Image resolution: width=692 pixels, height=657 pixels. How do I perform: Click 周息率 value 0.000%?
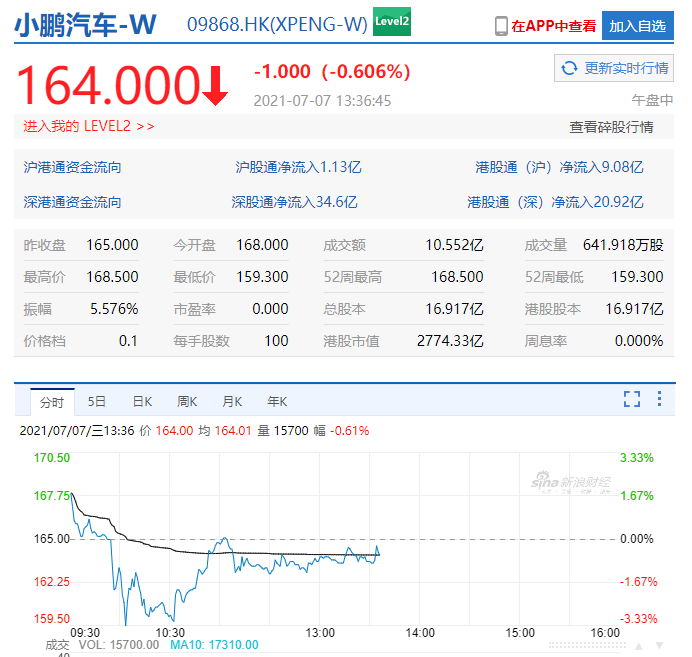(639, 341)
